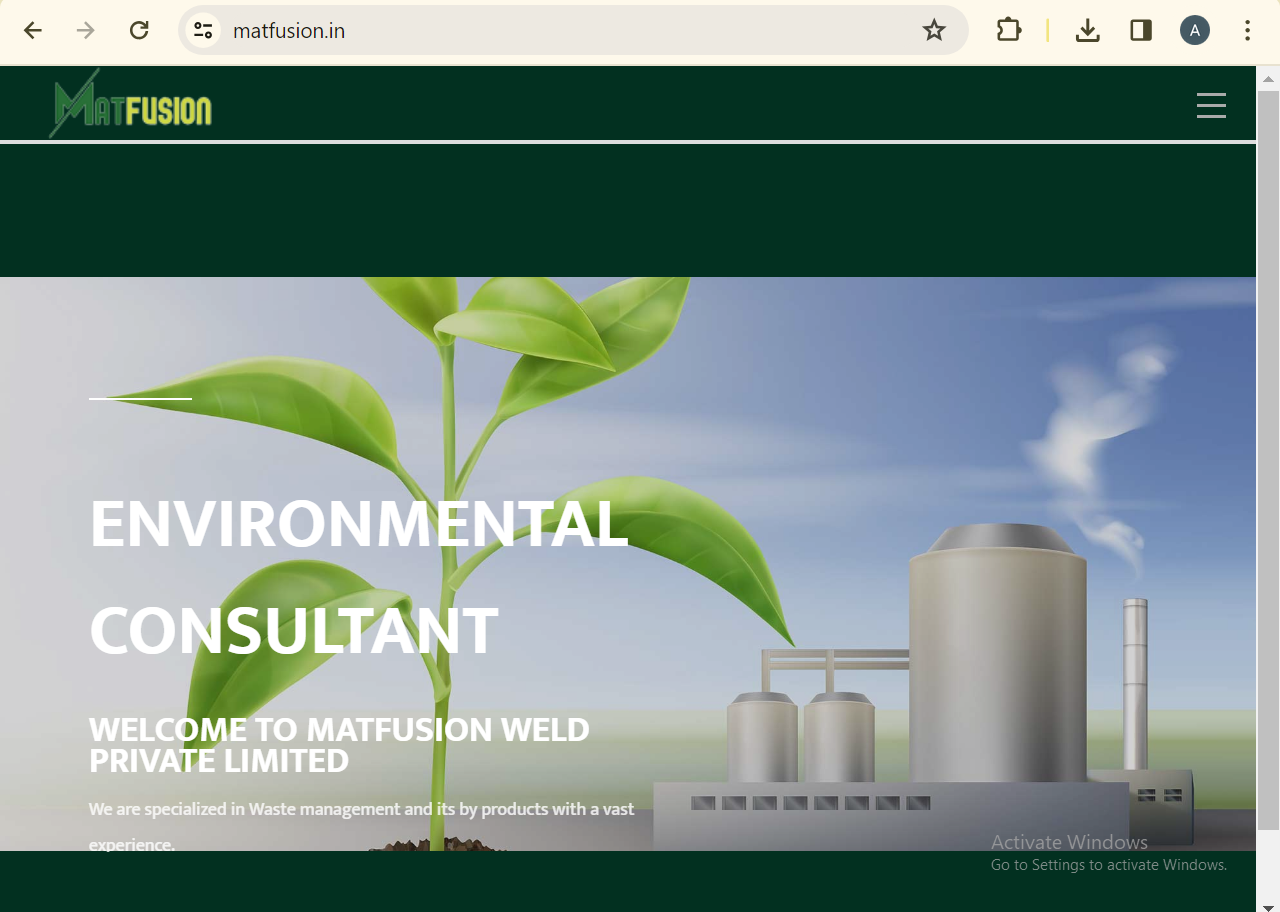Open the browser downloads icon
This screenshot has height=912, width=1280.
pos(1088,30)
